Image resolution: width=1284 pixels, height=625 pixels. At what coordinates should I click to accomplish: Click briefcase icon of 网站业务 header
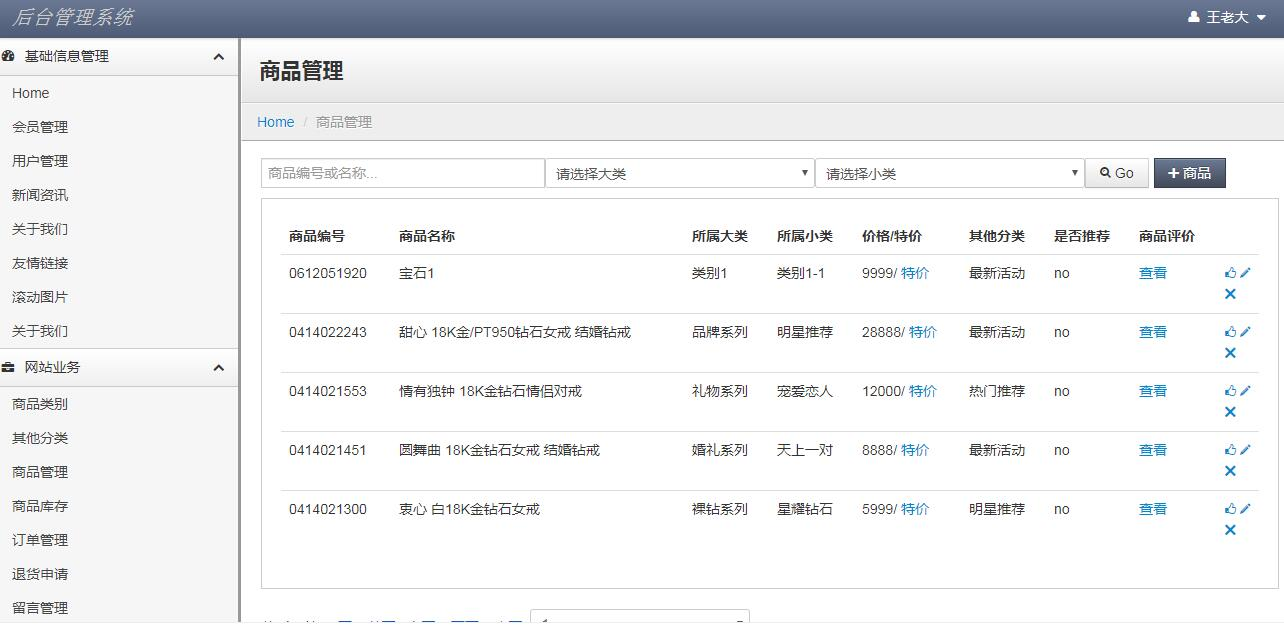(8, 367)
